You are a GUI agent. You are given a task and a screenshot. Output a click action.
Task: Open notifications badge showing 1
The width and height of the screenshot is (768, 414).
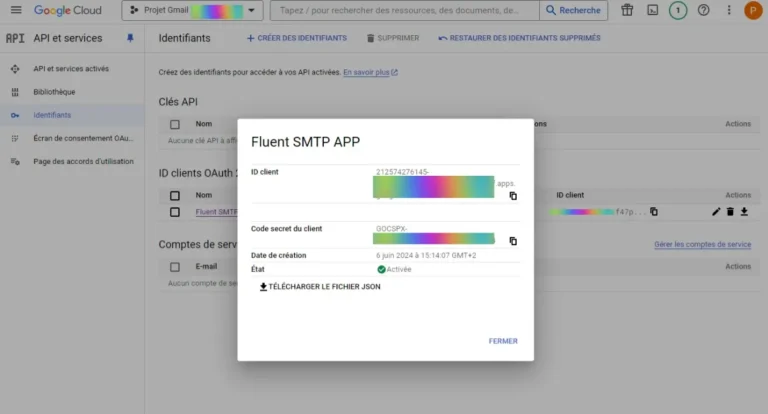tap(678, 10)
